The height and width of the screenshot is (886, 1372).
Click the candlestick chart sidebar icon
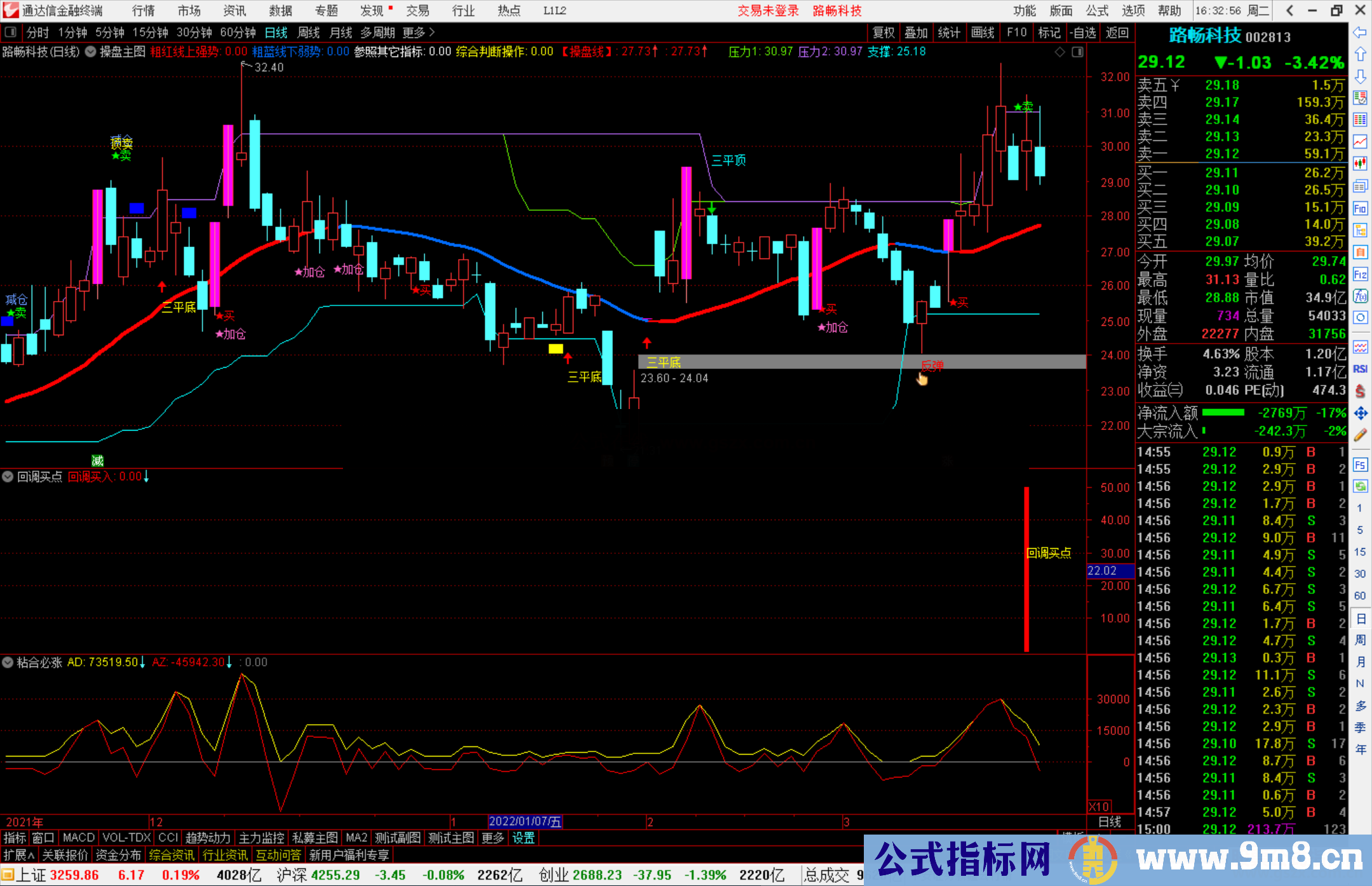click(x=1360, y=164)
